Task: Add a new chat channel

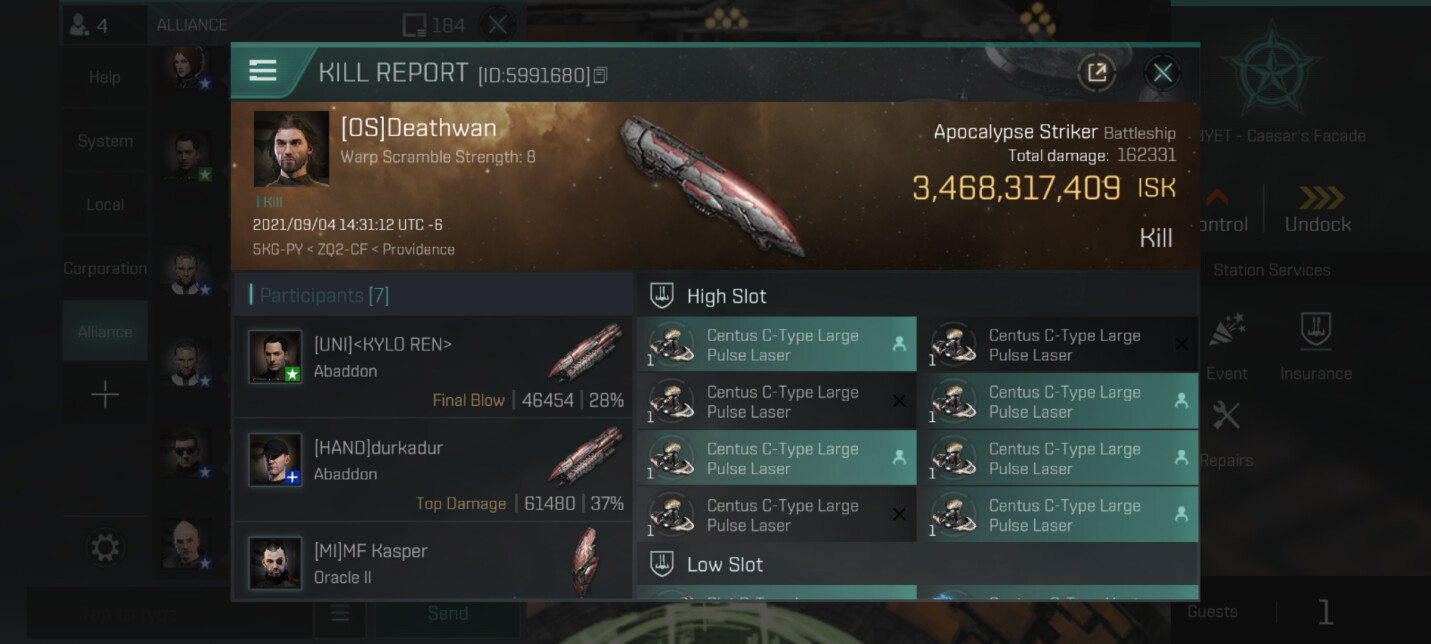Action: click(105, 395)
